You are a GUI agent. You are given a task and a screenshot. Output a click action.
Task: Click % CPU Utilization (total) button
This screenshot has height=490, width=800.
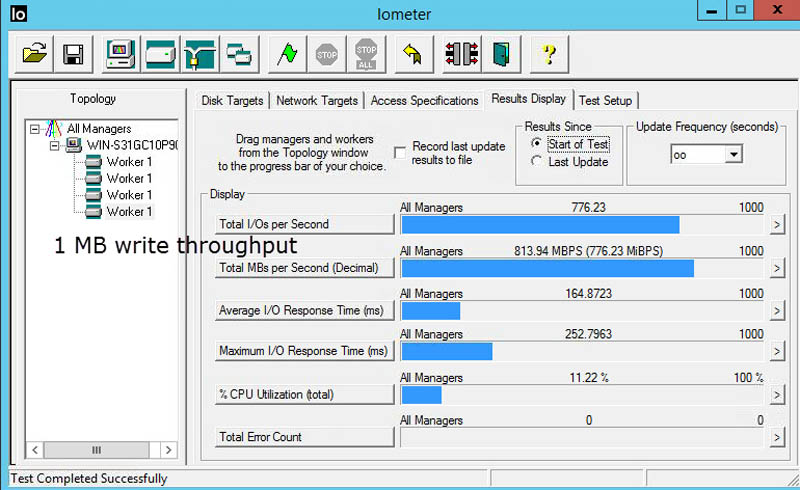point(305,395)
